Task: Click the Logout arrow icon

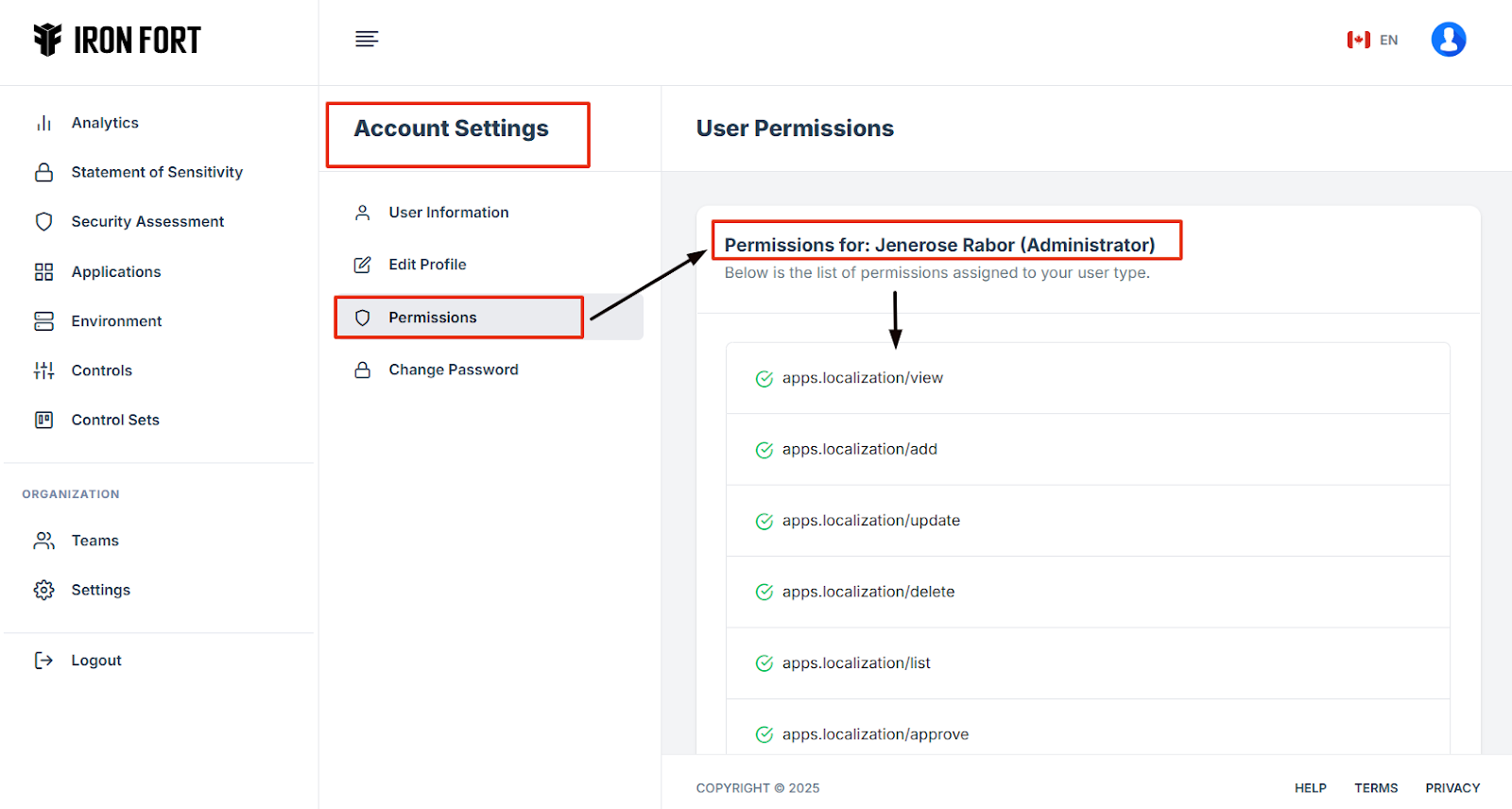Action: (x=43, y=661)
